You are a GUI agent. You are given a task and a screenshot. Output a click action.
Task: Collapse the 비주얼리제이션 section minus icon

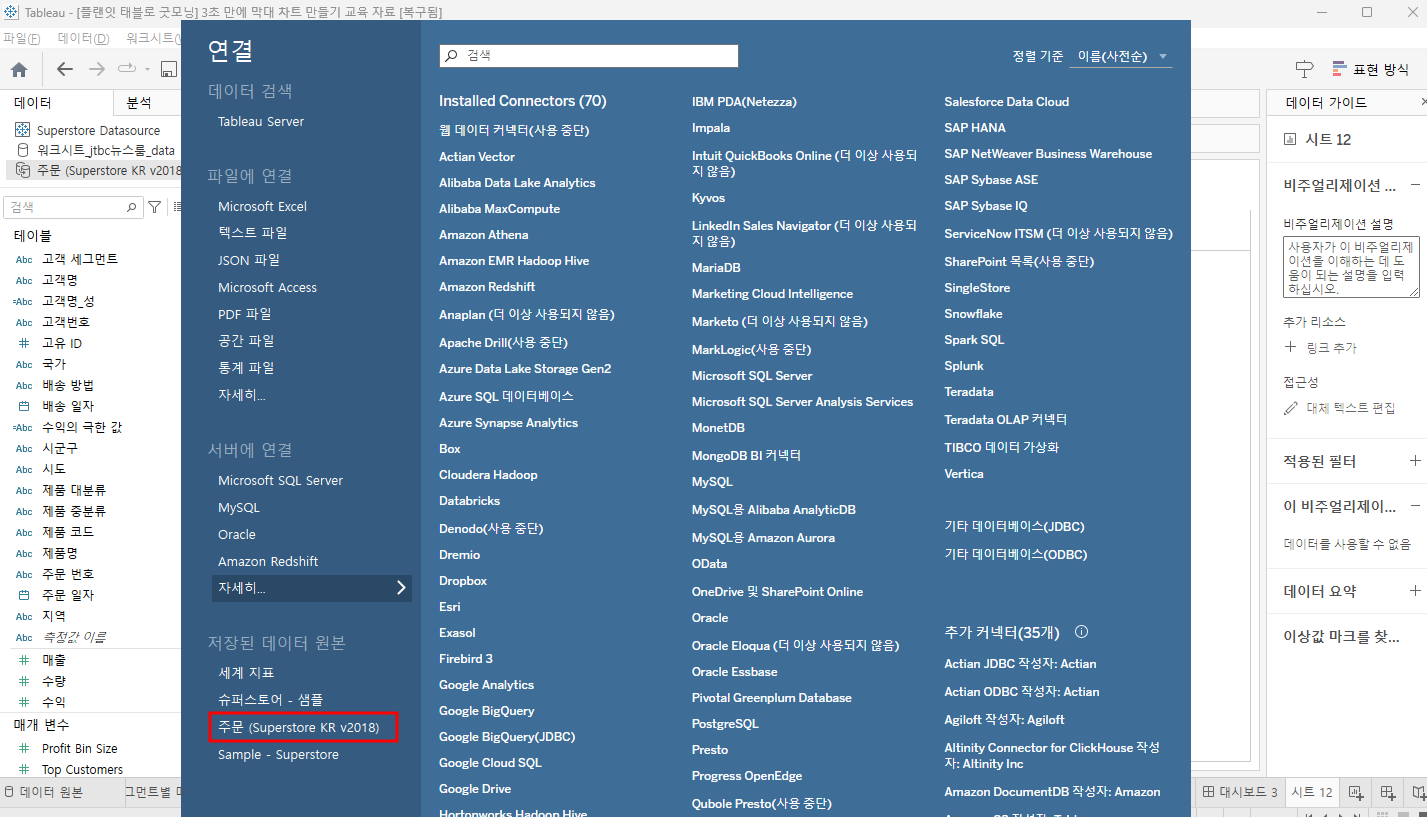[x=1415, y=185]
